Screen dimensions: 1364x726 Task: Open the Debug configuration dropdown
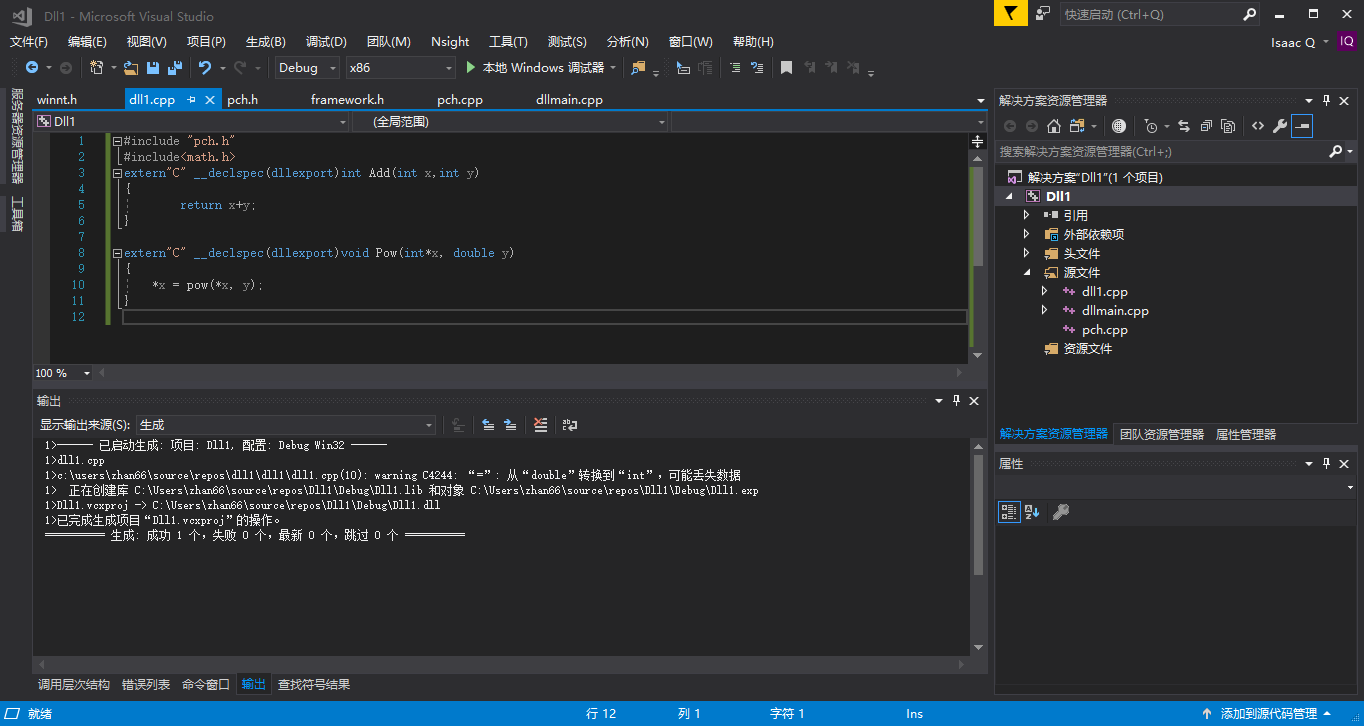[x=332, y=68]
